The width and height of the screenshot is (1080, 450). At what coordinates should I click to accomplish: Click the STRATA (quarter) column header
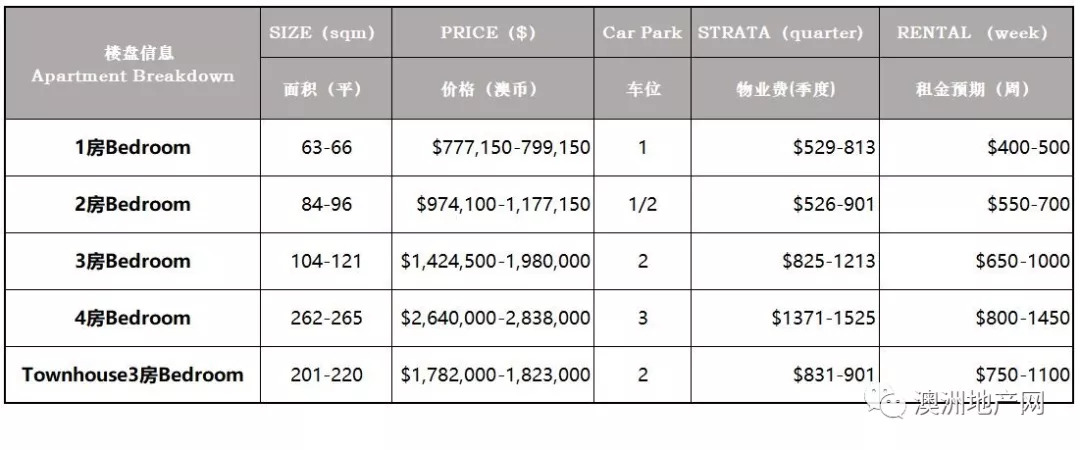[781, 33]
